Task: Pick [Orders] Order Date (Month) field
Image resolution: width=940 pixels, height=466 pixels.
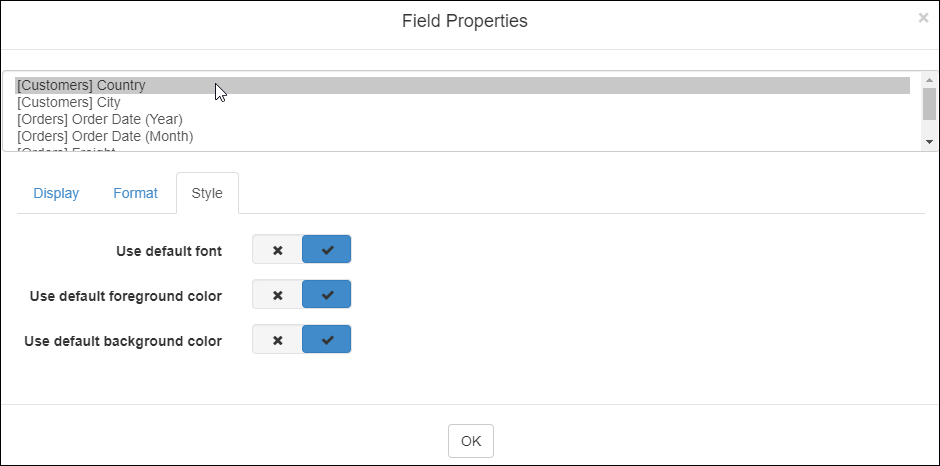Action: click(x=105, y=136)
